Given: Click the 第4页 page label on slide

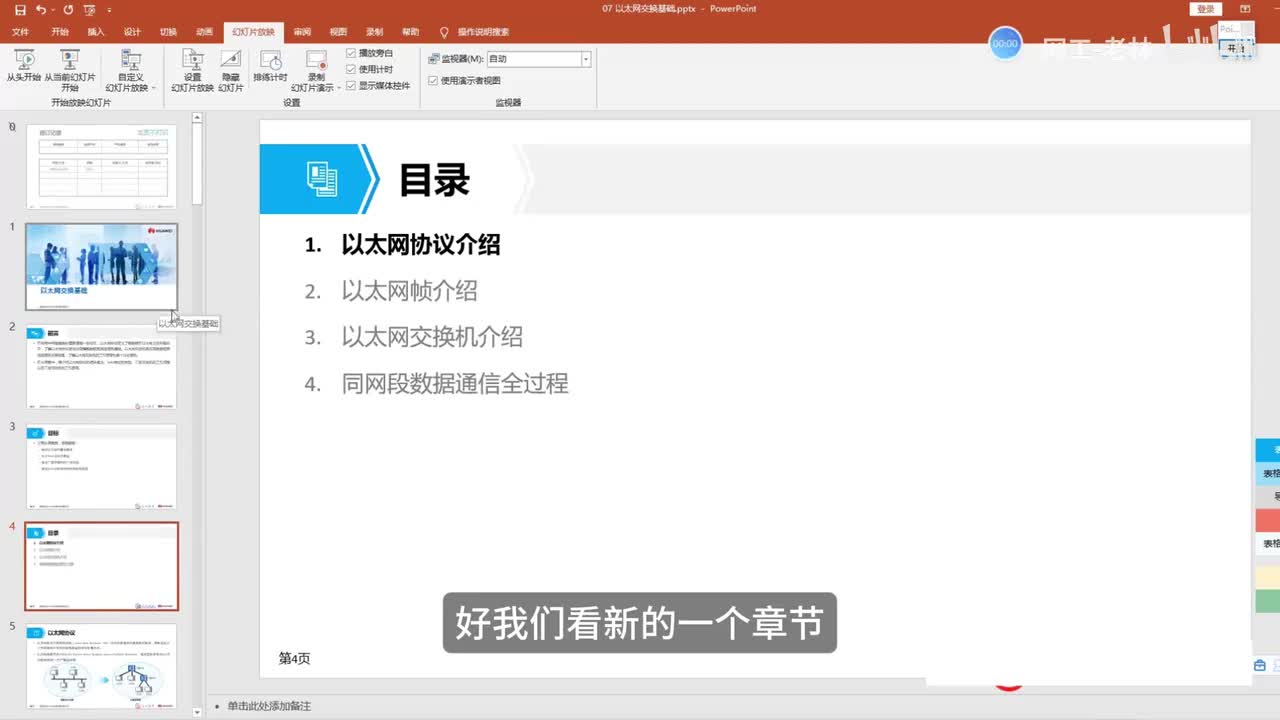Looking at the screenshot, I should (x=294, y=658).
